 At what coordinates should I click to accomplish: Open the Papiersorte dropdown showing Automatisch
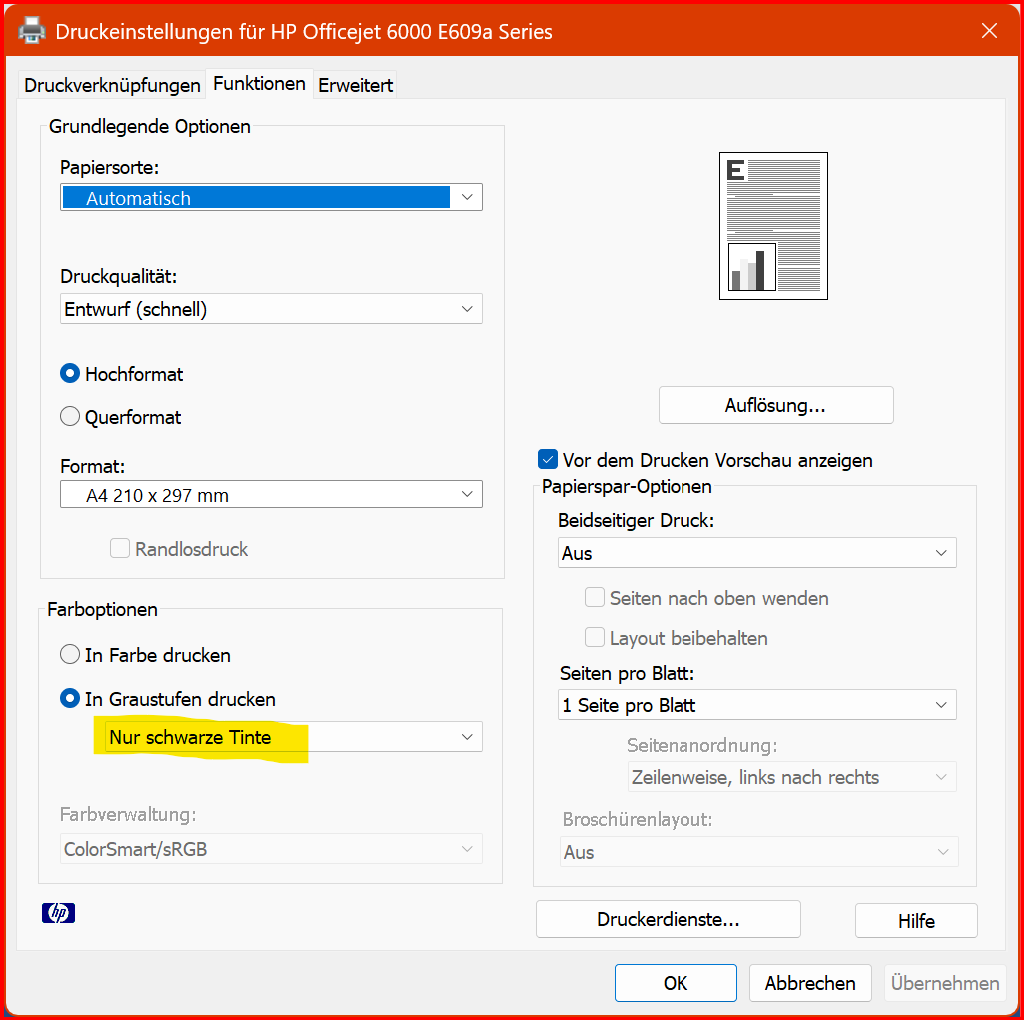(271, 197)
